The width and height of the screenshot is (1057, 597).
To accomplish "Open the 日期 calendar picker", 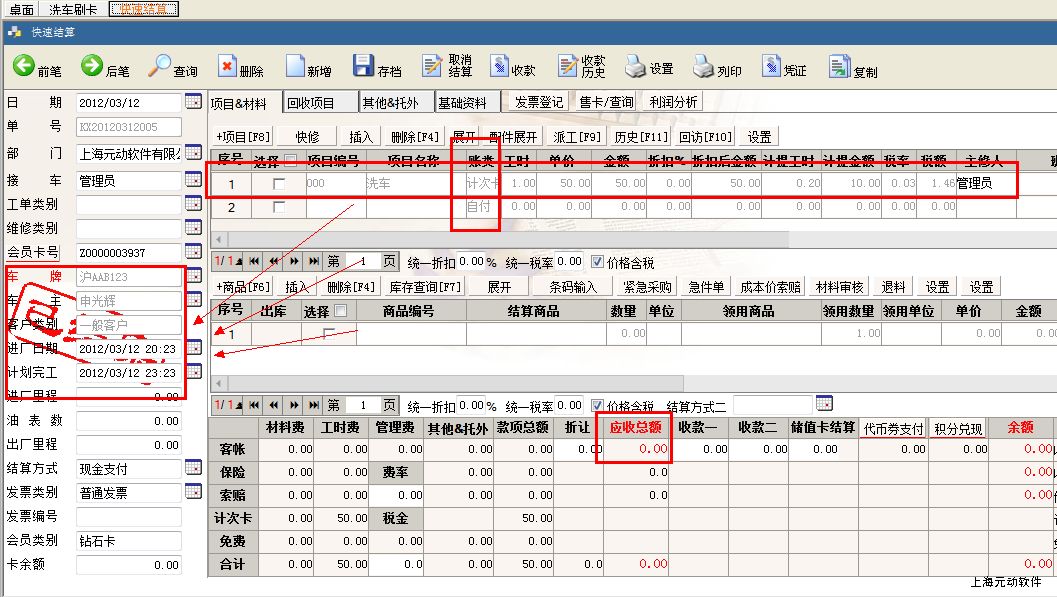I will click(x=193, y=102).
